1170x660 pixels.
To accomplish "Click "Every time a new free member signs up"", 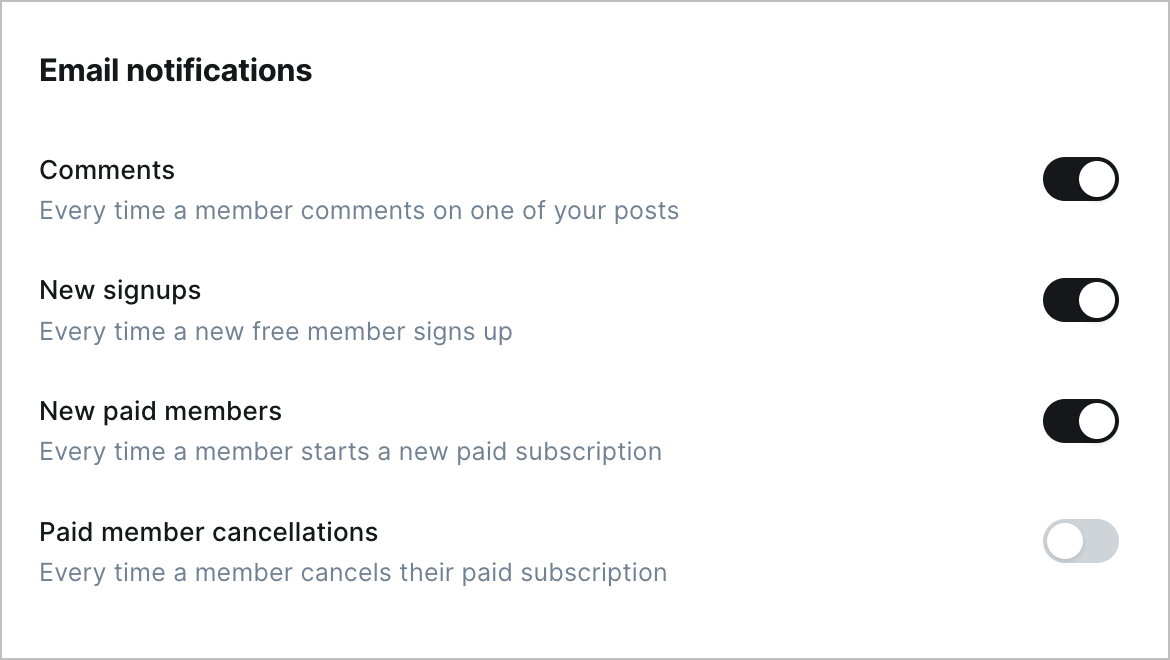I will (276, 332).
